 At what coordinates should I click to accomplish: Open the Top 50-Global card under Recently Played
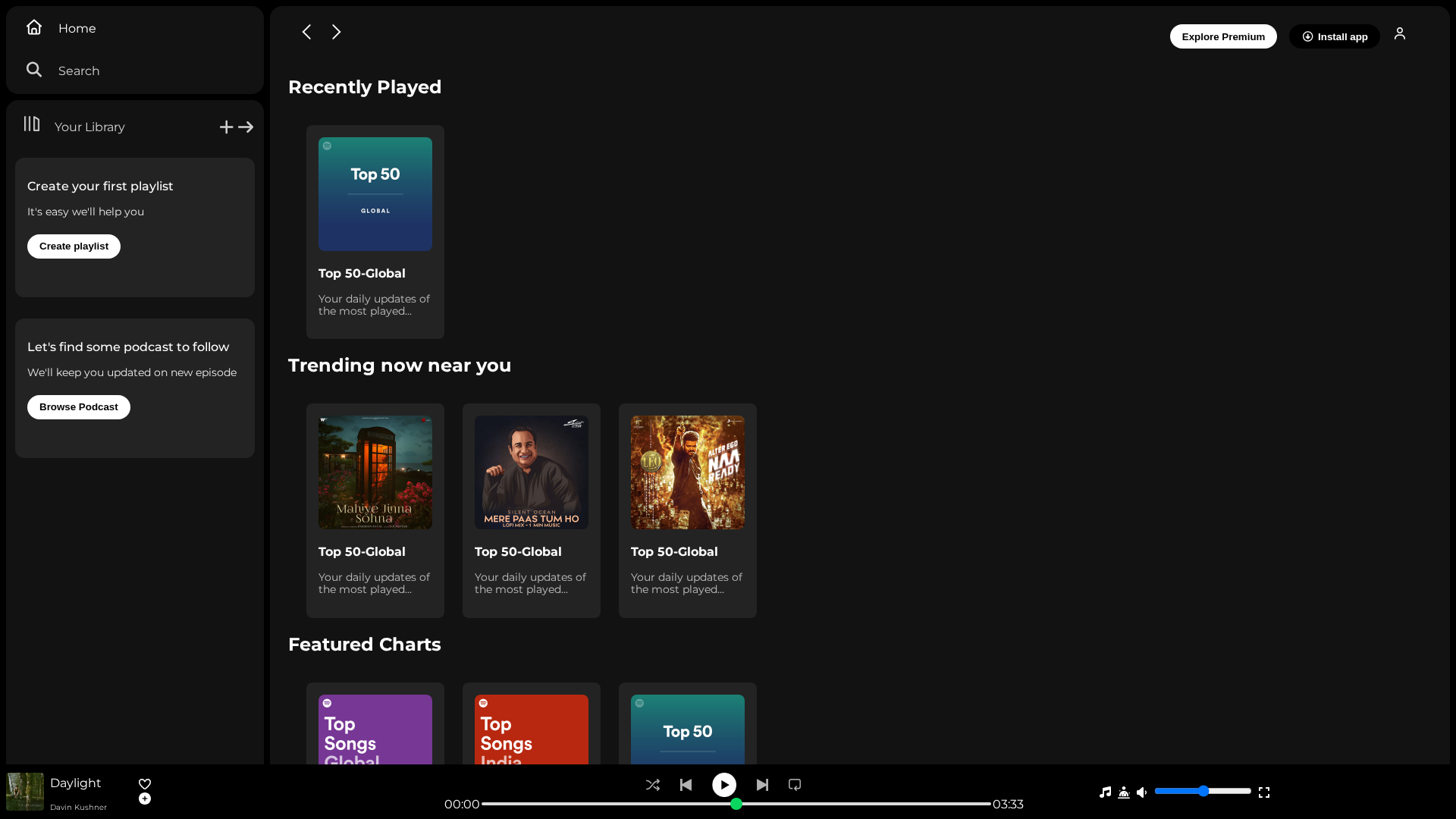(375, 232)
